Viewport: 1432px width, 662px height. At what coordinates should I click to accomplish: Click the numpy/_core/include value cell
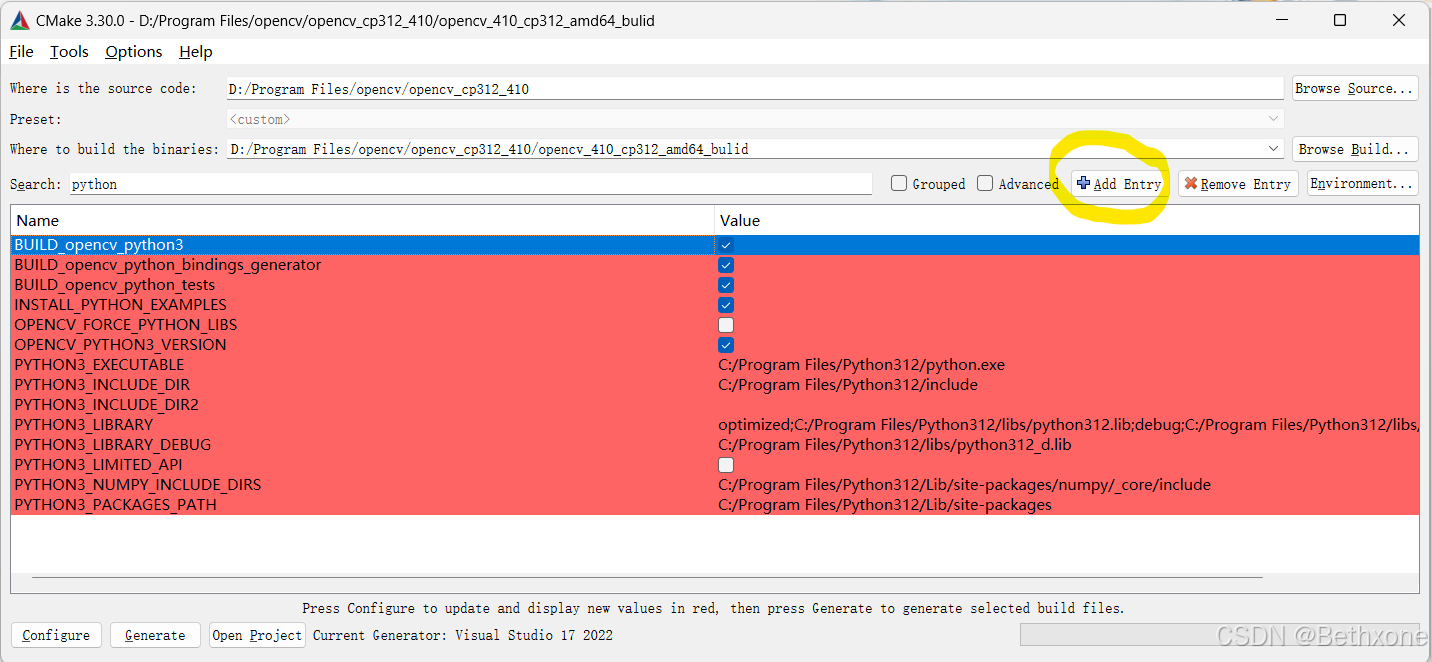click(964, 485)
